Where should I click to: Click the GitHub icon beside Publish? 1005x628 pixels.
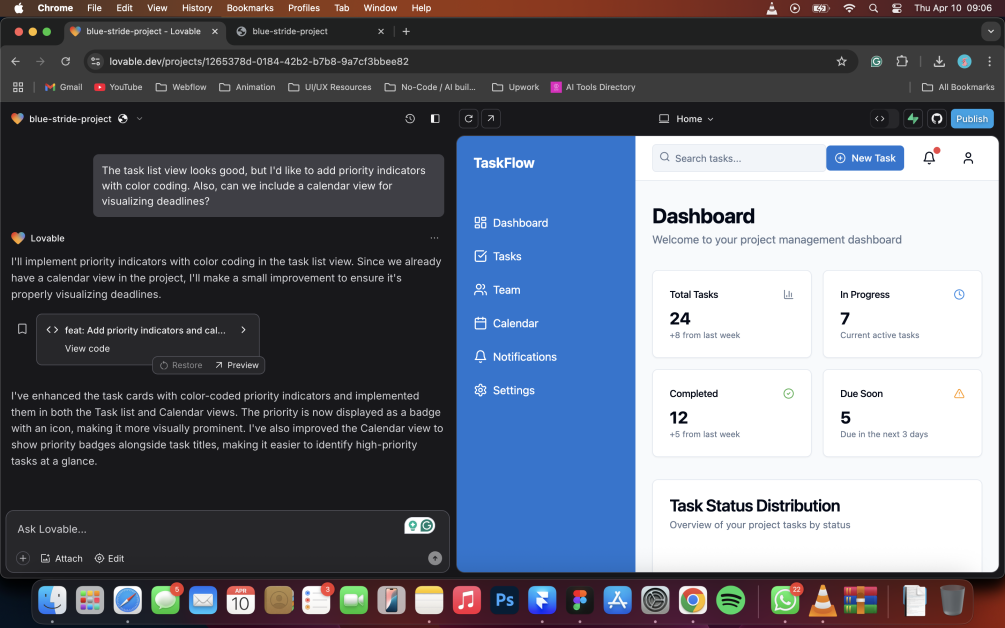click(x=937, y=119)
